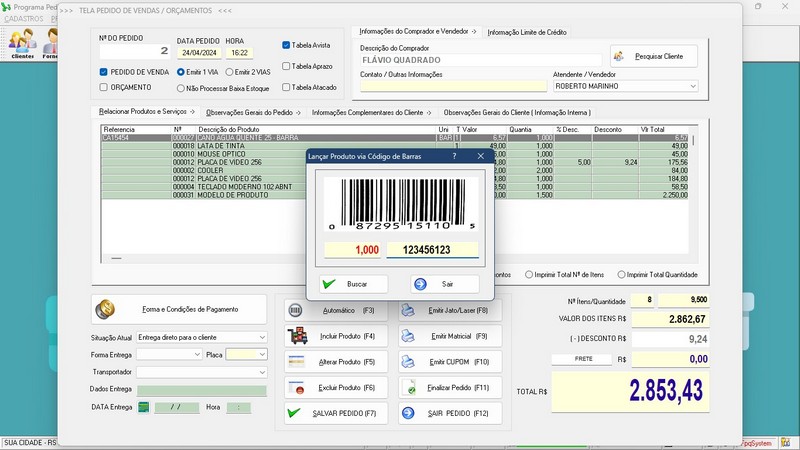Select the MODELO DE PRODUTO row
The height and width of the screenshot is (450, 800).
[395, 195]
